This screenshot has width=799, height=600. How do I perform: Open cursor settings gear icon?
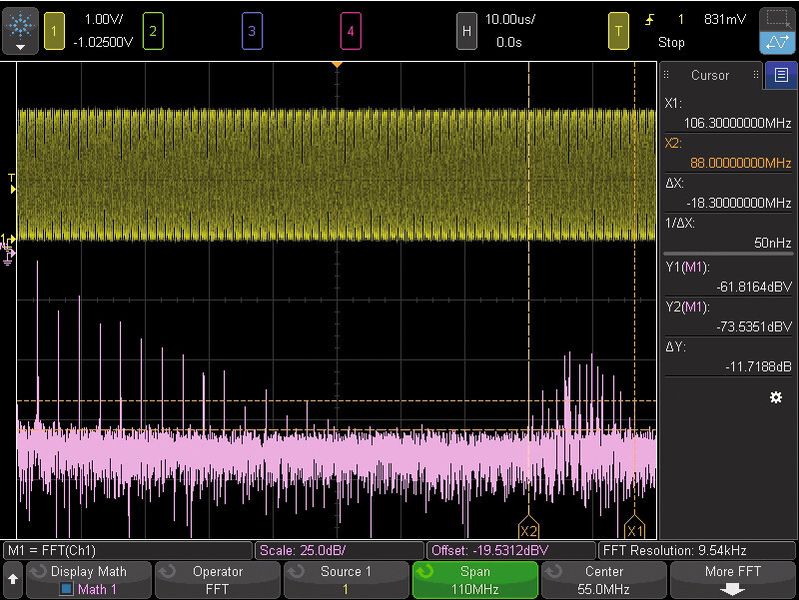[776, 397]
